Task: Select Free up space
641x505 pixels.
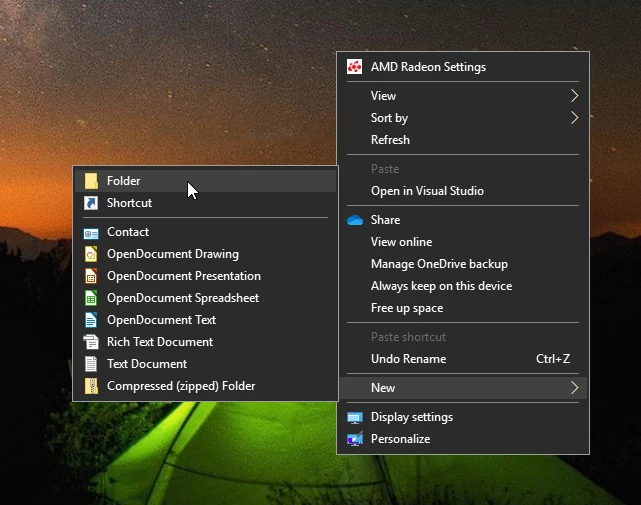Action: [463, 308]
